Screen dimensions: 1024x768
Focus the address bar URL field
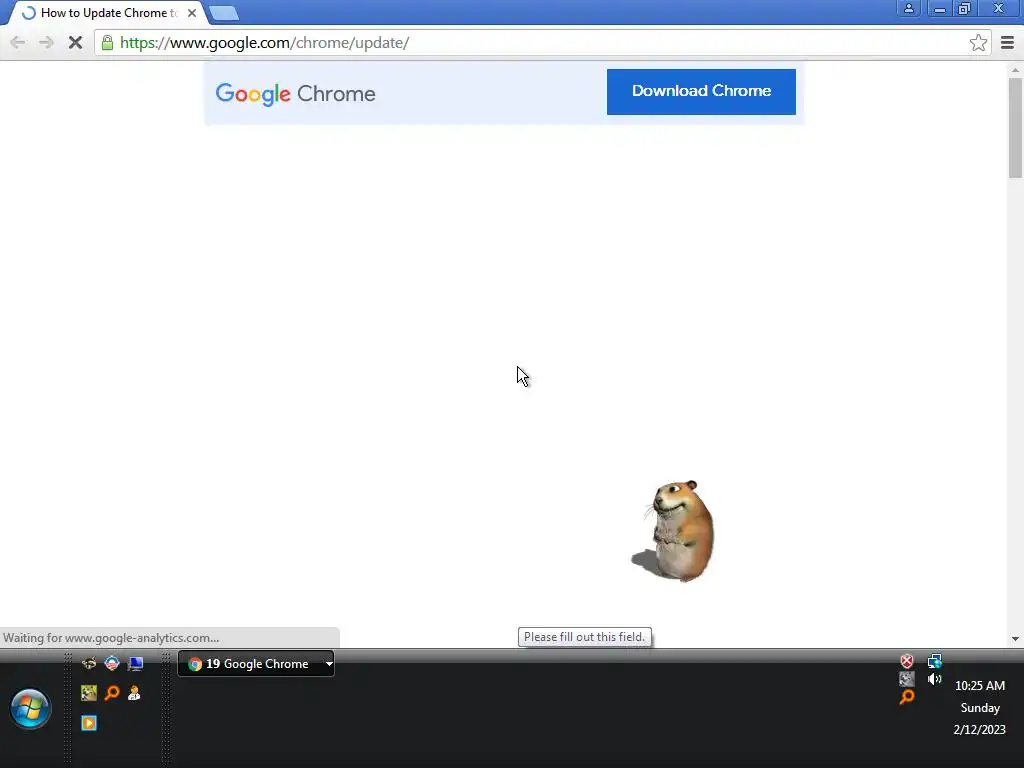click(x=542, y=43)
